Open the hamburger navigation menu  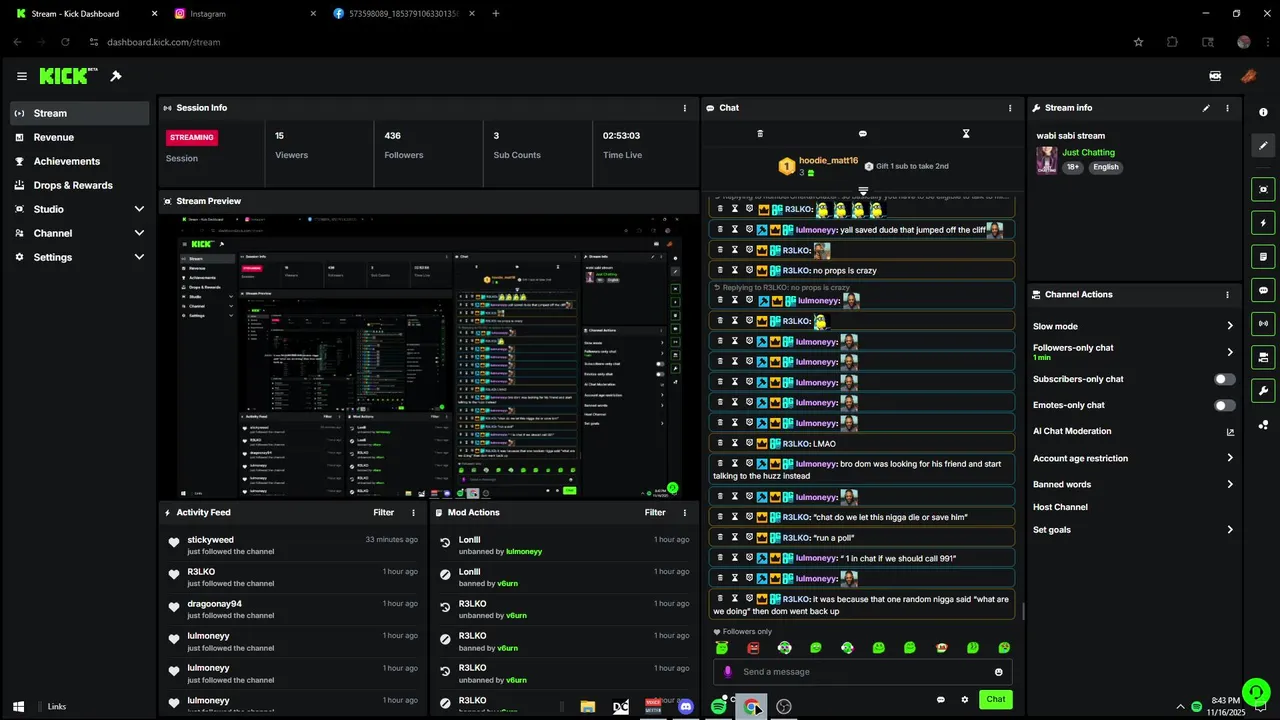[x=22, y=76]
